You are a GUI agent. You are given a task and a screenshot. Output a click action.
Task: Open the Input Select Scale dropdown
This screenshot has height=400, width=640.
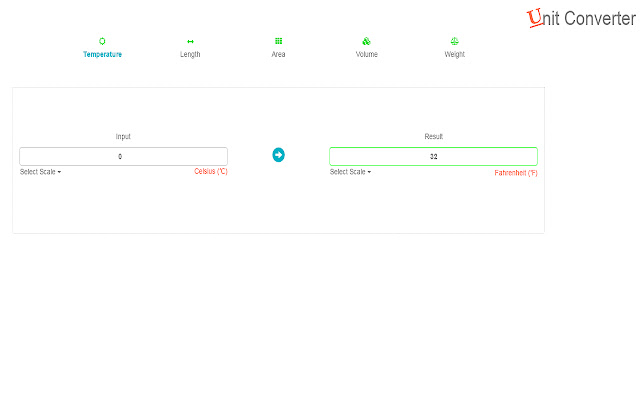coord(40,172)
